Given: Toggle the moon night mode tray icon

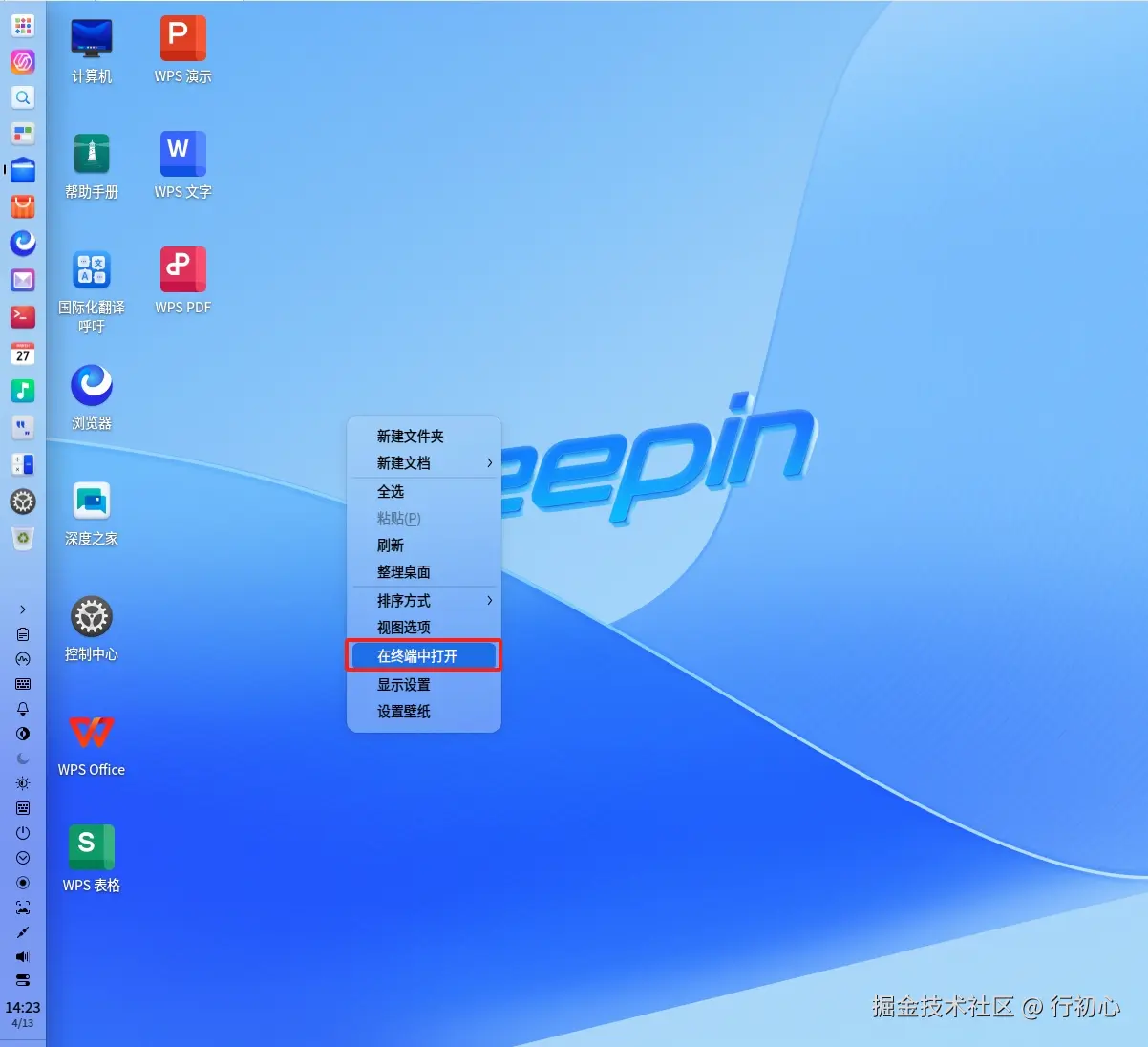Looking at the screenshot, I should (23, 759).
